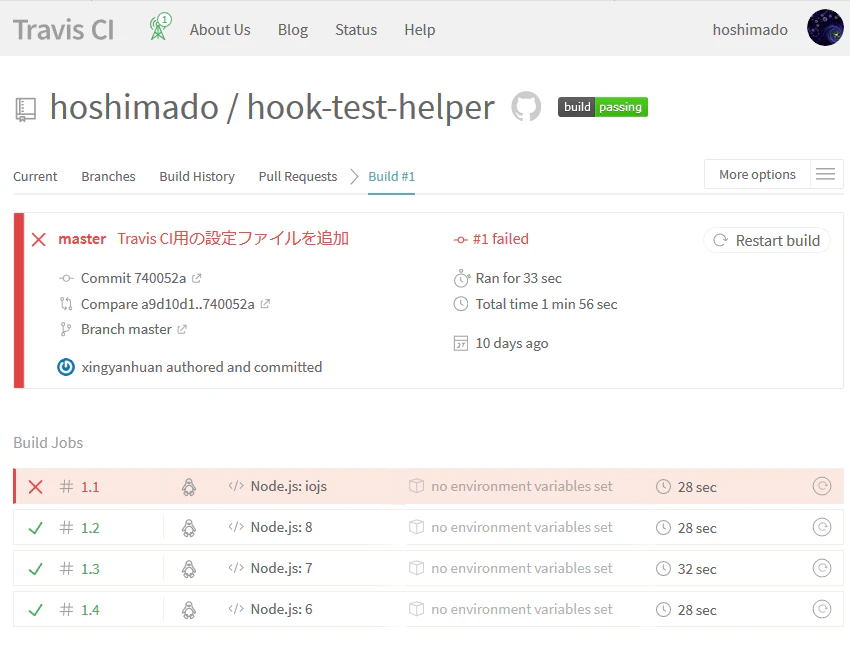This screenshot has height=646, width=850.
Task: Open the broadcast tower notifications icon
Action: 160,27
